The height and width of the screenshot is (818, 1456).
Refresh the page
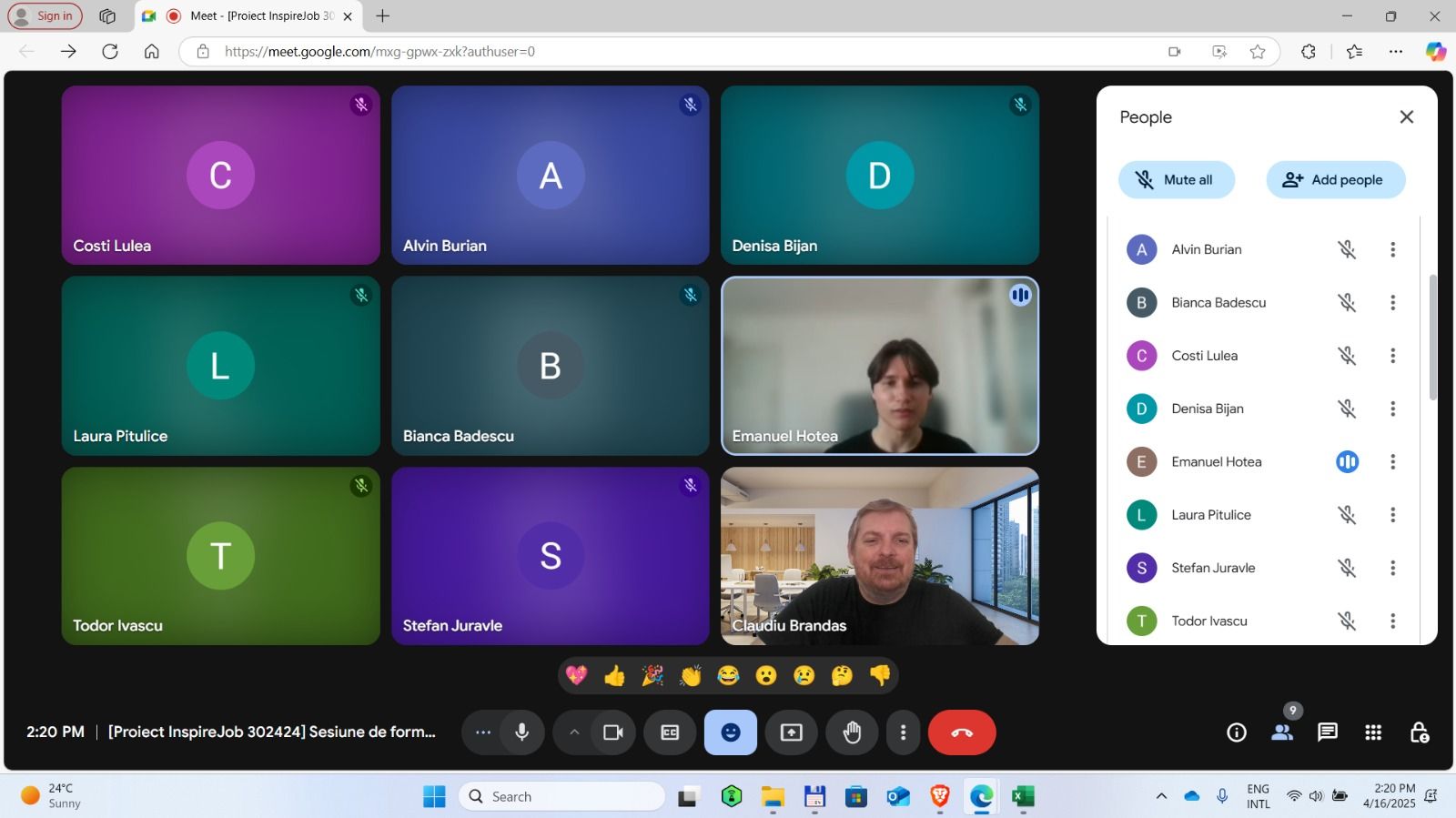click(110, 51)
